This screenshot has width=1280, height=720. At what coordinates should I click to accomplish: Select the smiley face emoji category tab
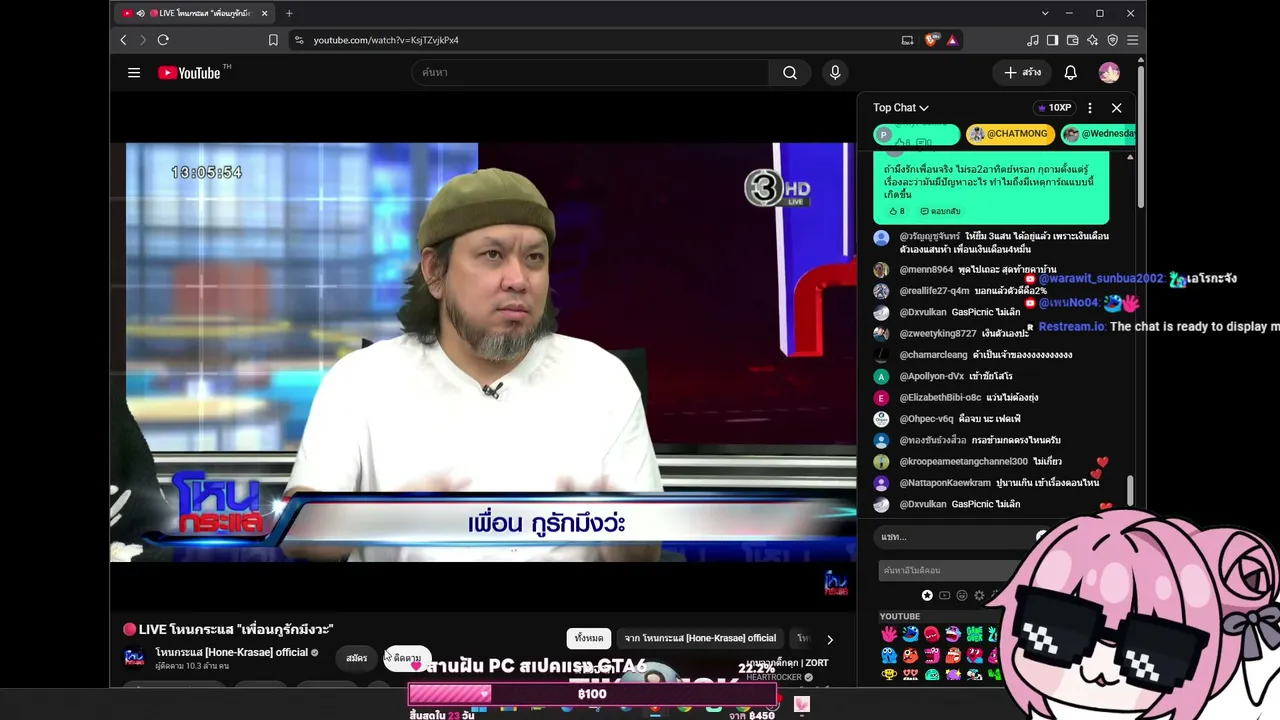pyautogui.click(x=962, y=596)
